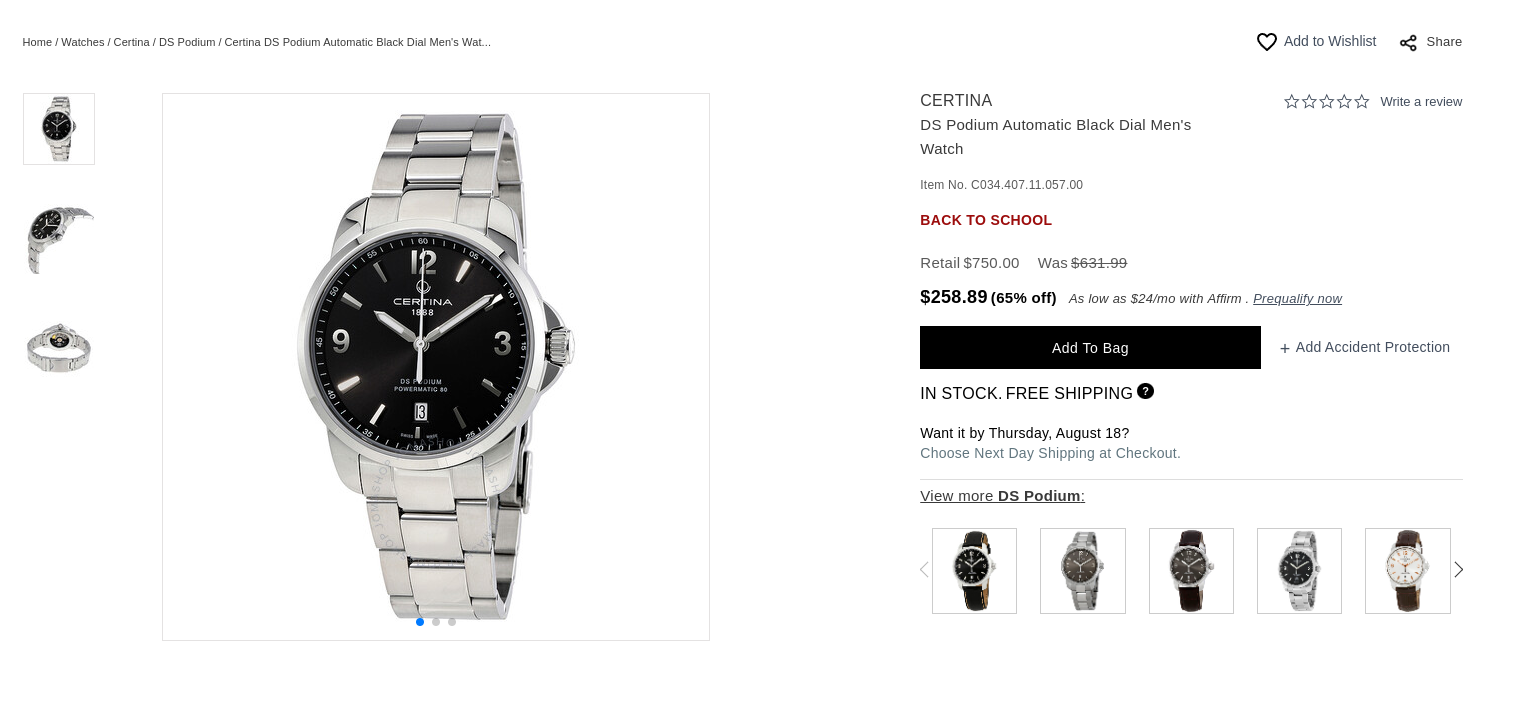
Task: Show previous DS Podium watches with left arrow
Action: click(x=924, y=570)
